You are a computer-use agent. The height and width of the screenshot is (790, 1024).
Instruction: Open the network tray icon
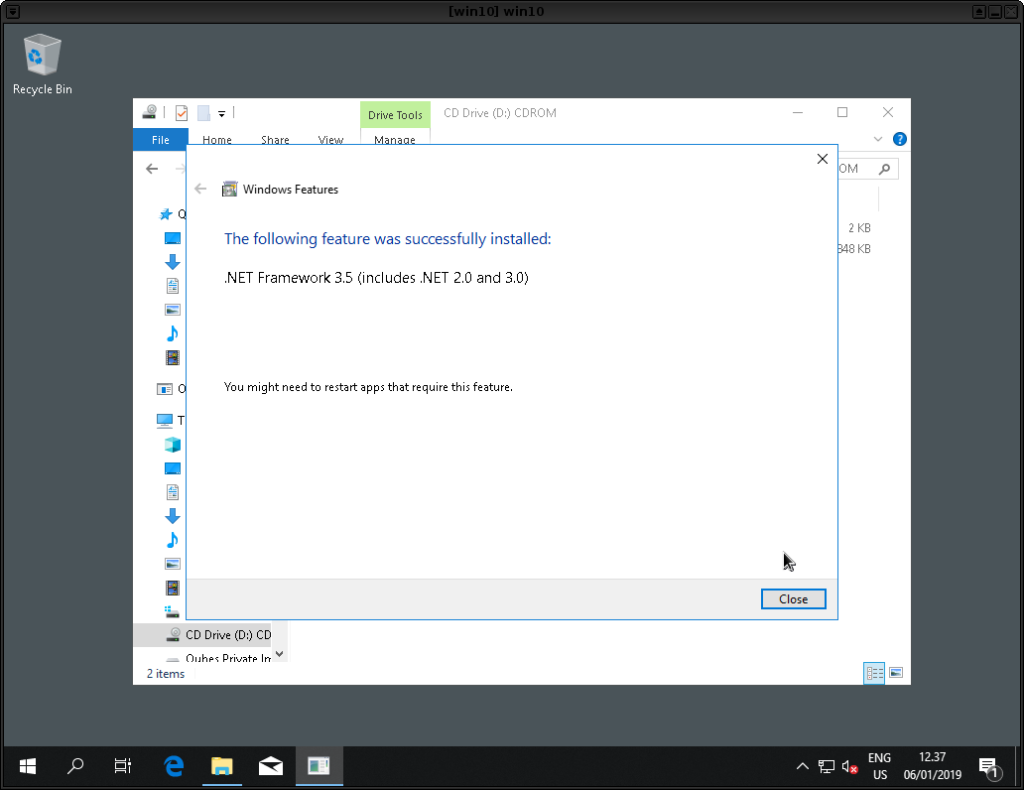point(826,766)
